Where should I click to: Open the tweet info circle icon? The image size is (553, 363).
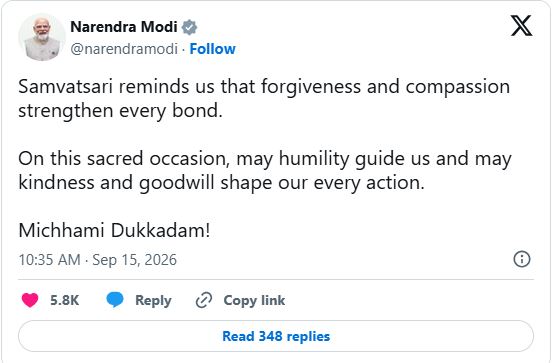[x=522, y=259]
